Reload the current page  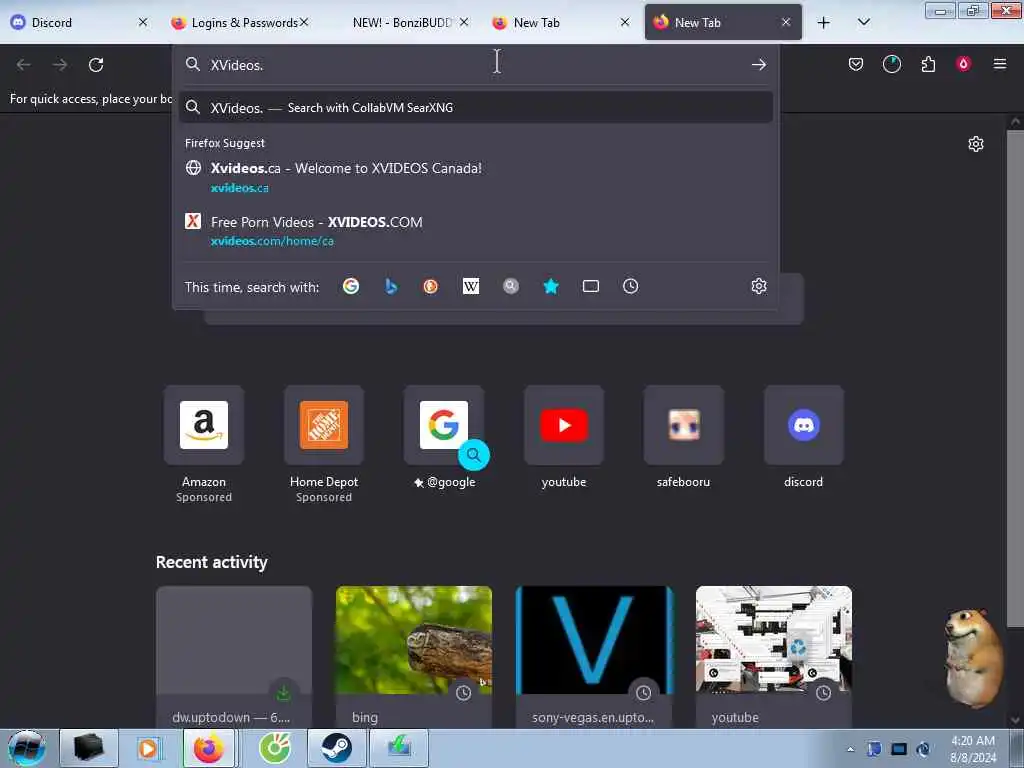(x=96, y=65)
